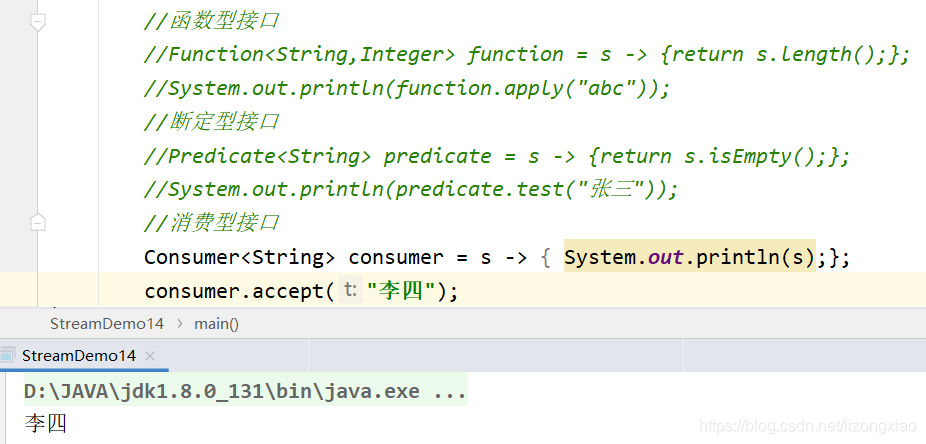Collapse the fold marker beside 函数型接口 comment

point(38,21)
